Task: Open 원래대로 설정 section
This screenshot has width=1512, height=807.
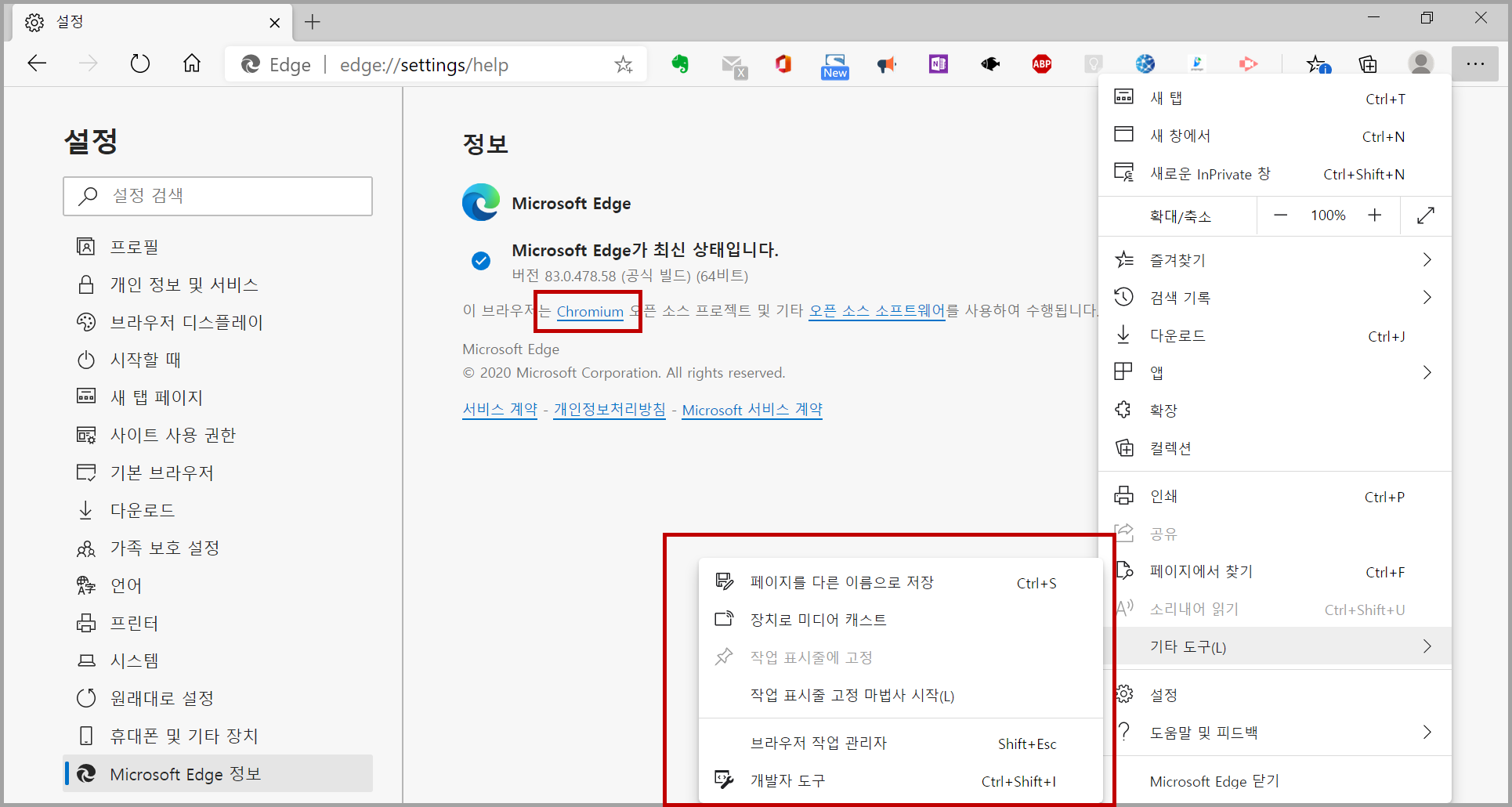Action: (x=218, y=698)
